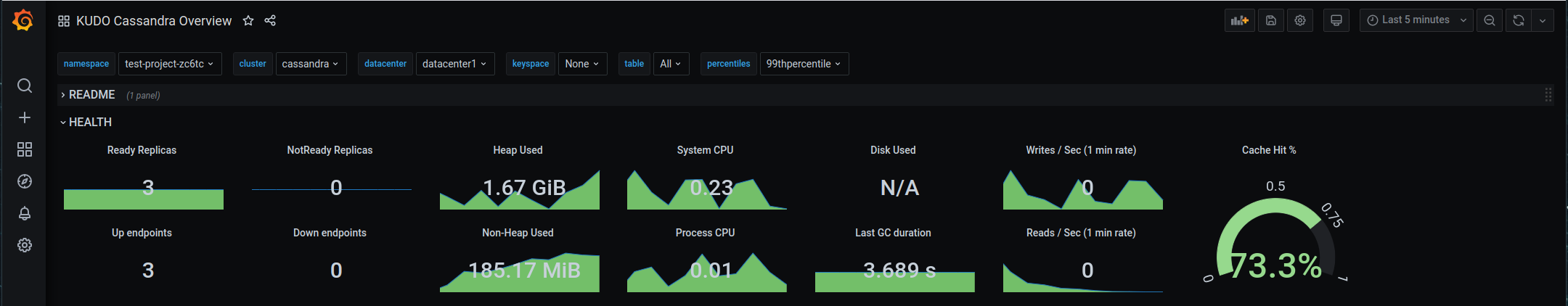Open the Down endpoints panel title

point(330,233)
